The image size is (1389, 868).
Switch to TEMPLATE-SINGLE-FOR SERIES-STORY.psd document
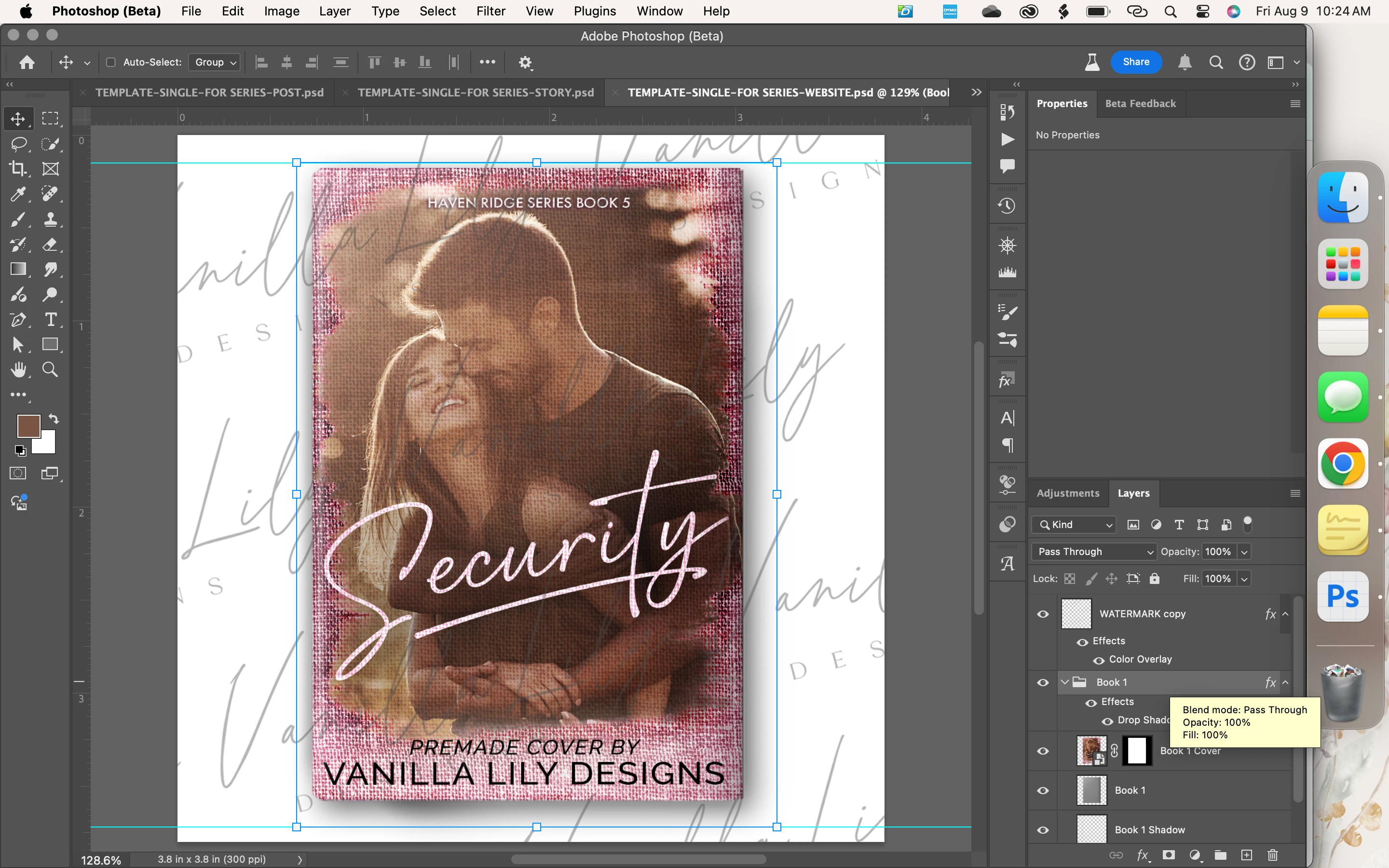click(475, 93)
